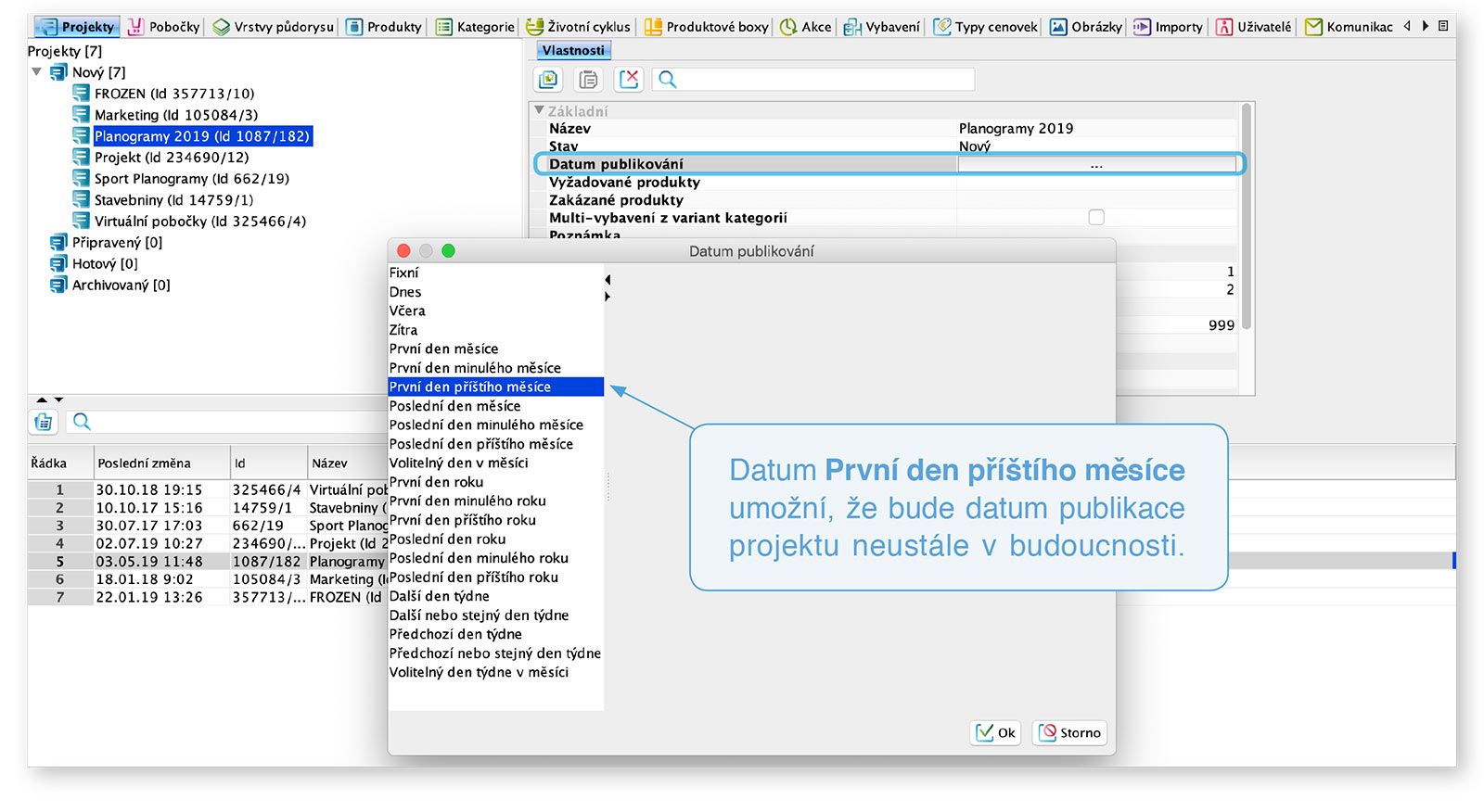The height and width of the screenshot is (812, 1484).
Task: Toggle the Multi-vybavení z variant kategorií checkbox
Action: [x=1096, y=218]
